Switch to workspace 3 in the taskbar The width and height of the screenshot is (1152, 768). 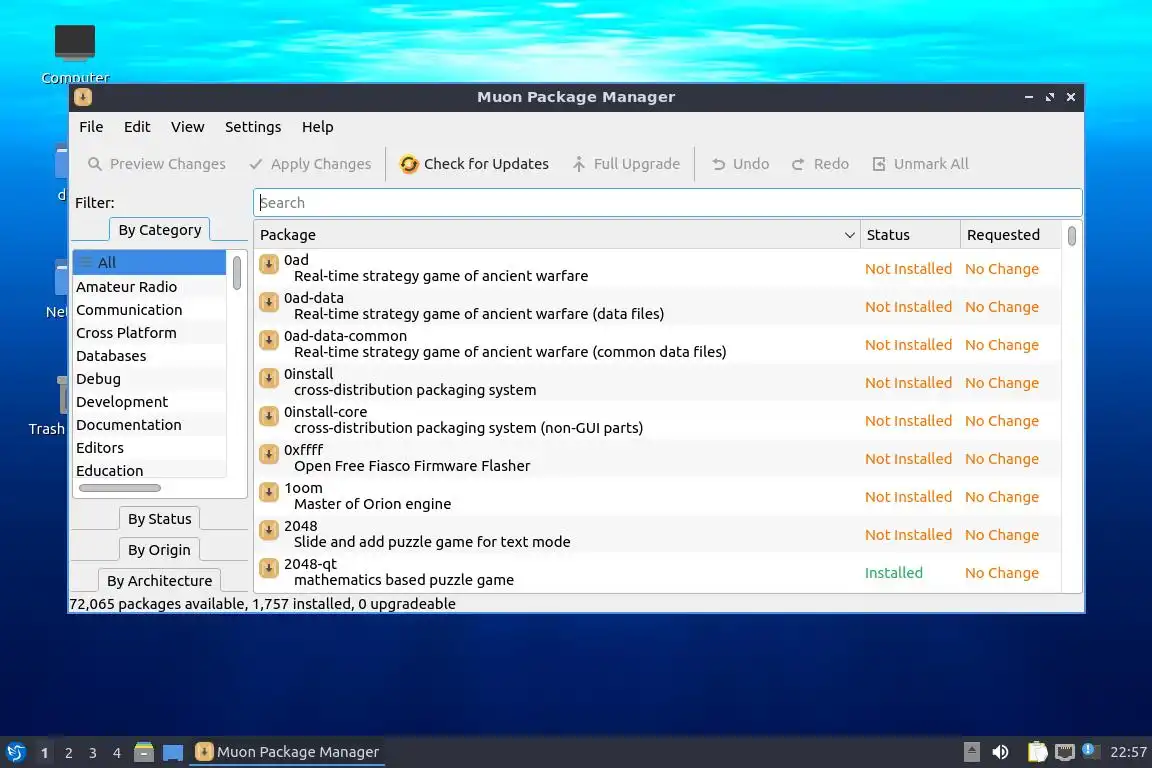(93, 753)
